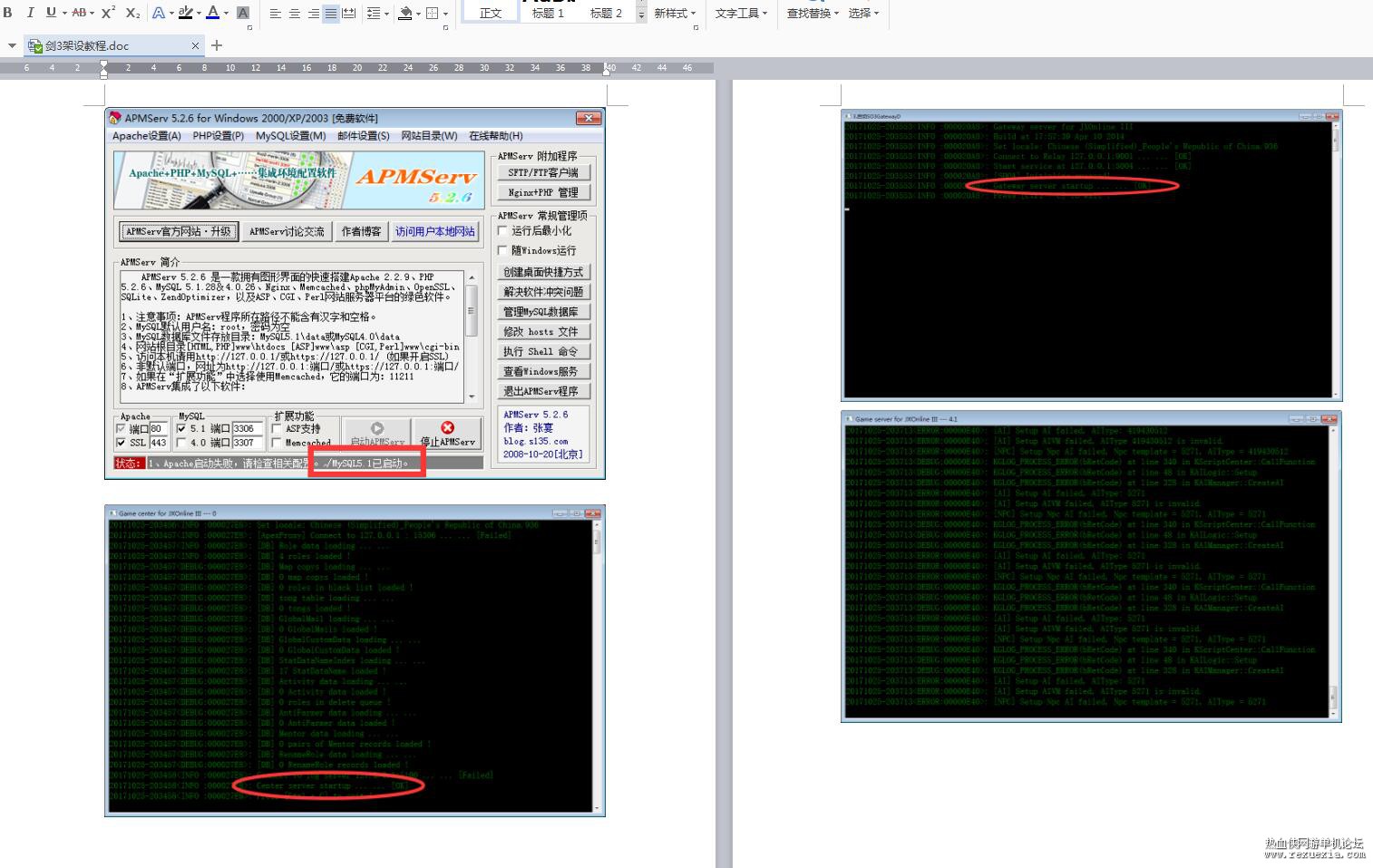This screenshot has height=868, width=1373.
Task: Toggle the MySQL 5.1 checkbox
Action: [181, 428]
